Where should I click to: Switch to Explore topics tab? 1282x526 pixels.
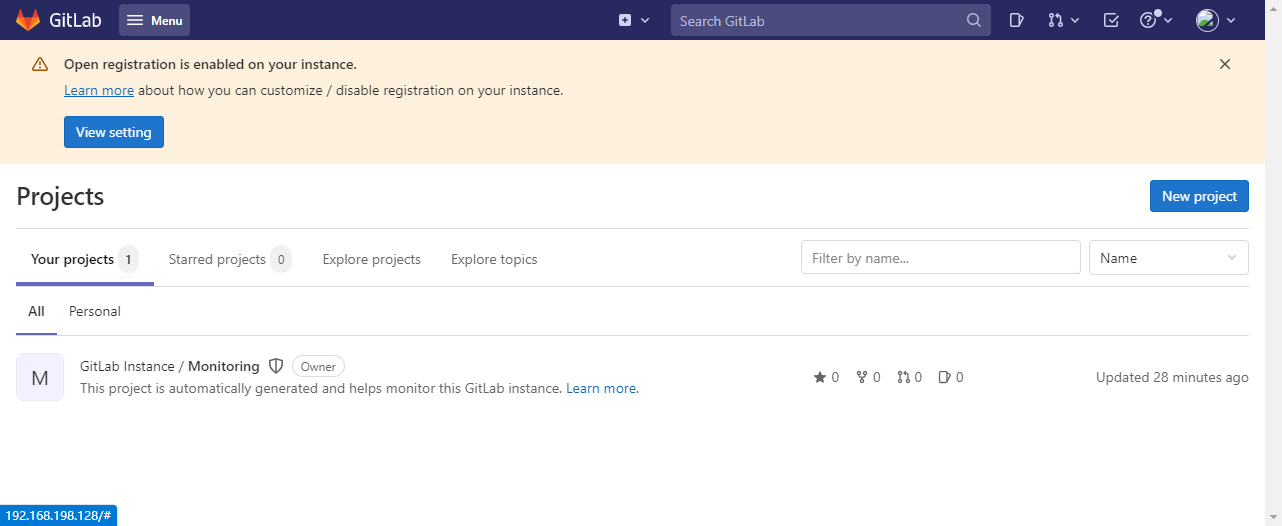point(494,259)
